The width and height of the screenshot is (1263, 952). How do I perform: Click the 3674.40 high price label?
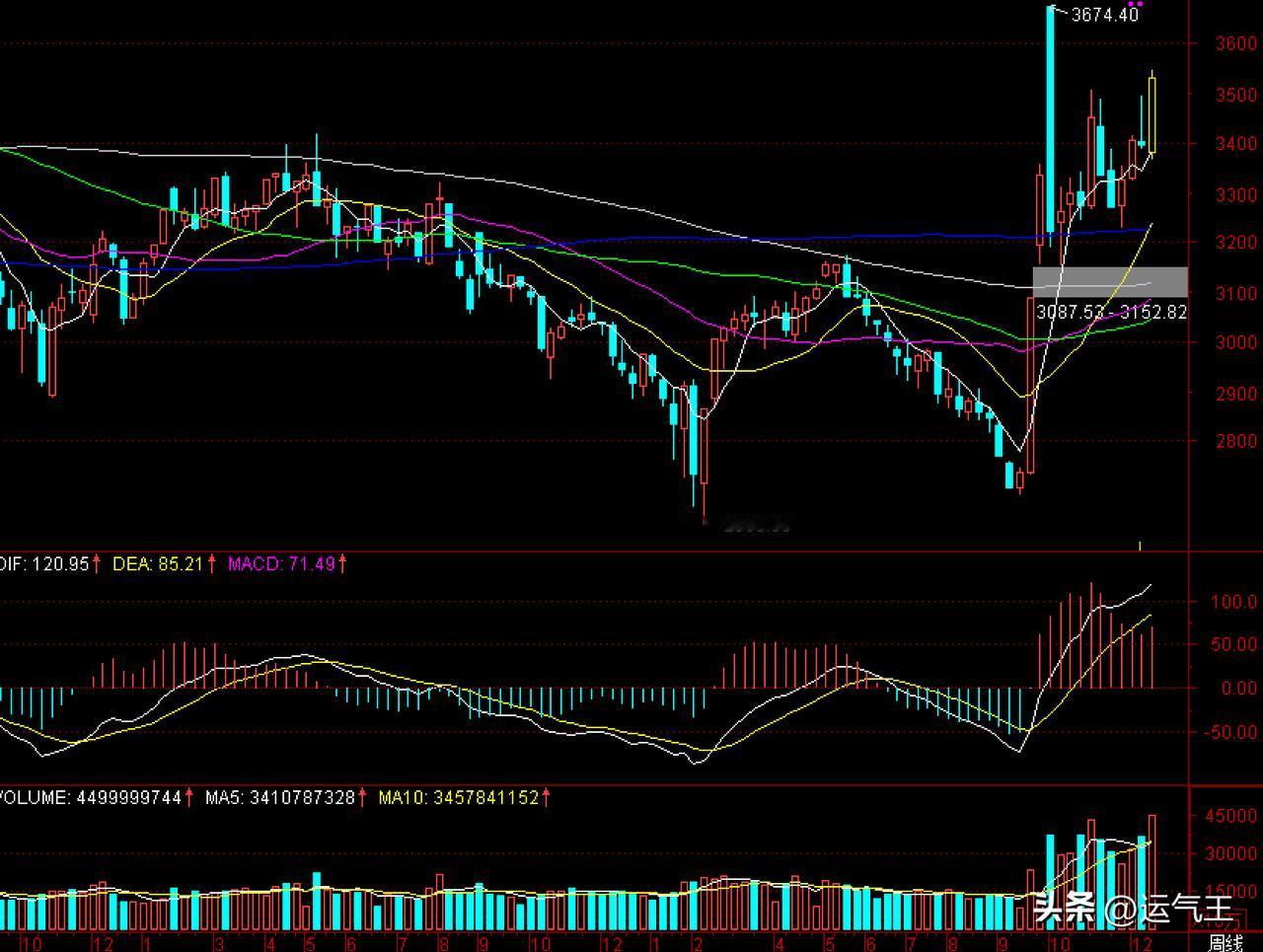click(x=1105, y=14)
